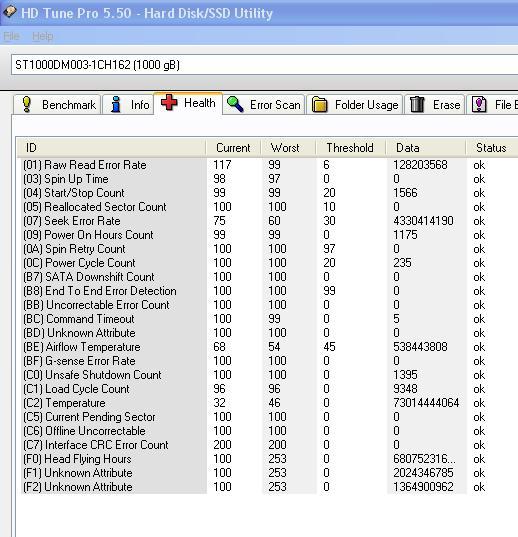Sort by the Current column header
This screenshot has height=537, width=518.
(233, 148)
